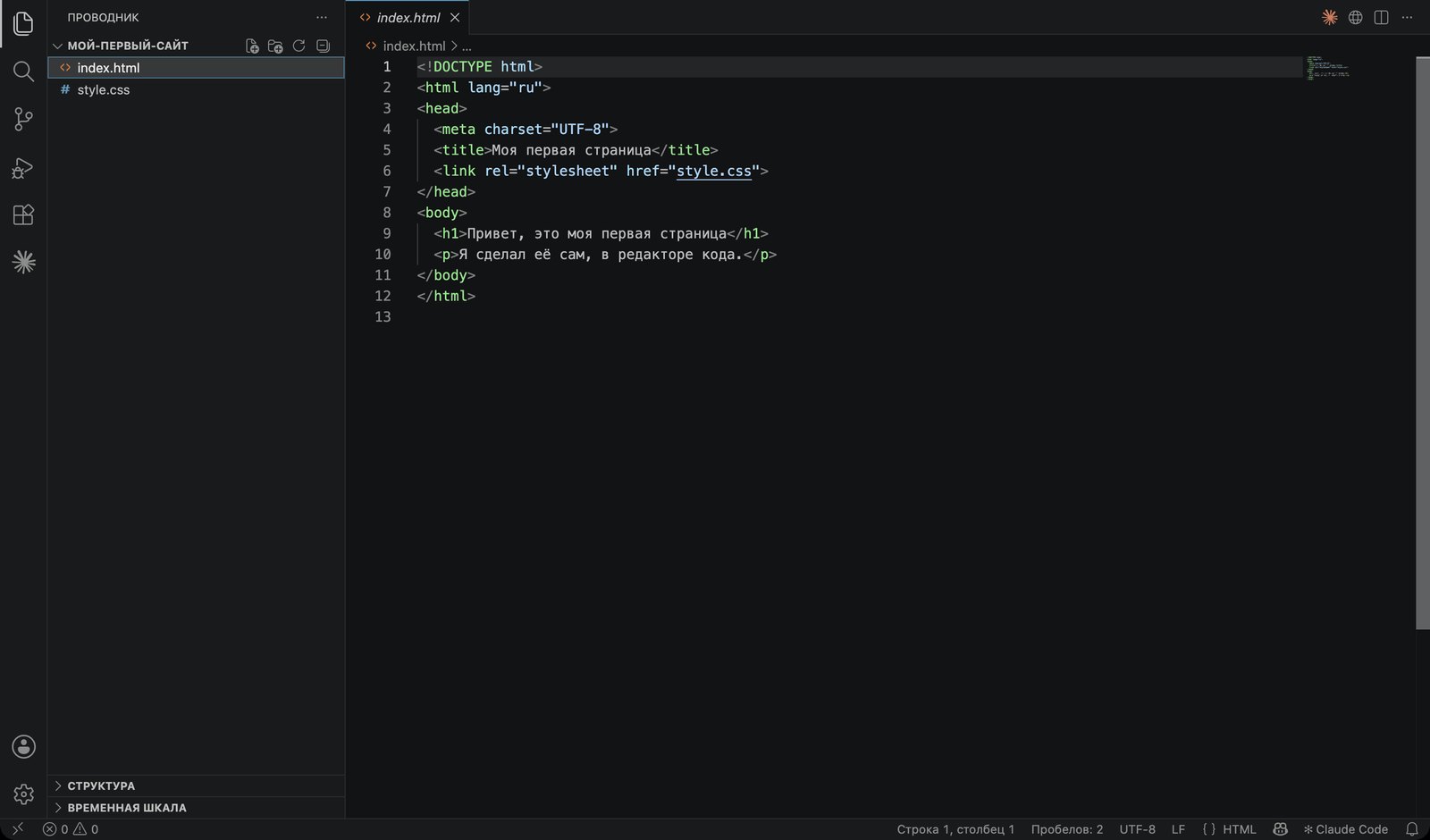
Task: Expand the СТРУКТУРА section
Action: click(196, 785)
